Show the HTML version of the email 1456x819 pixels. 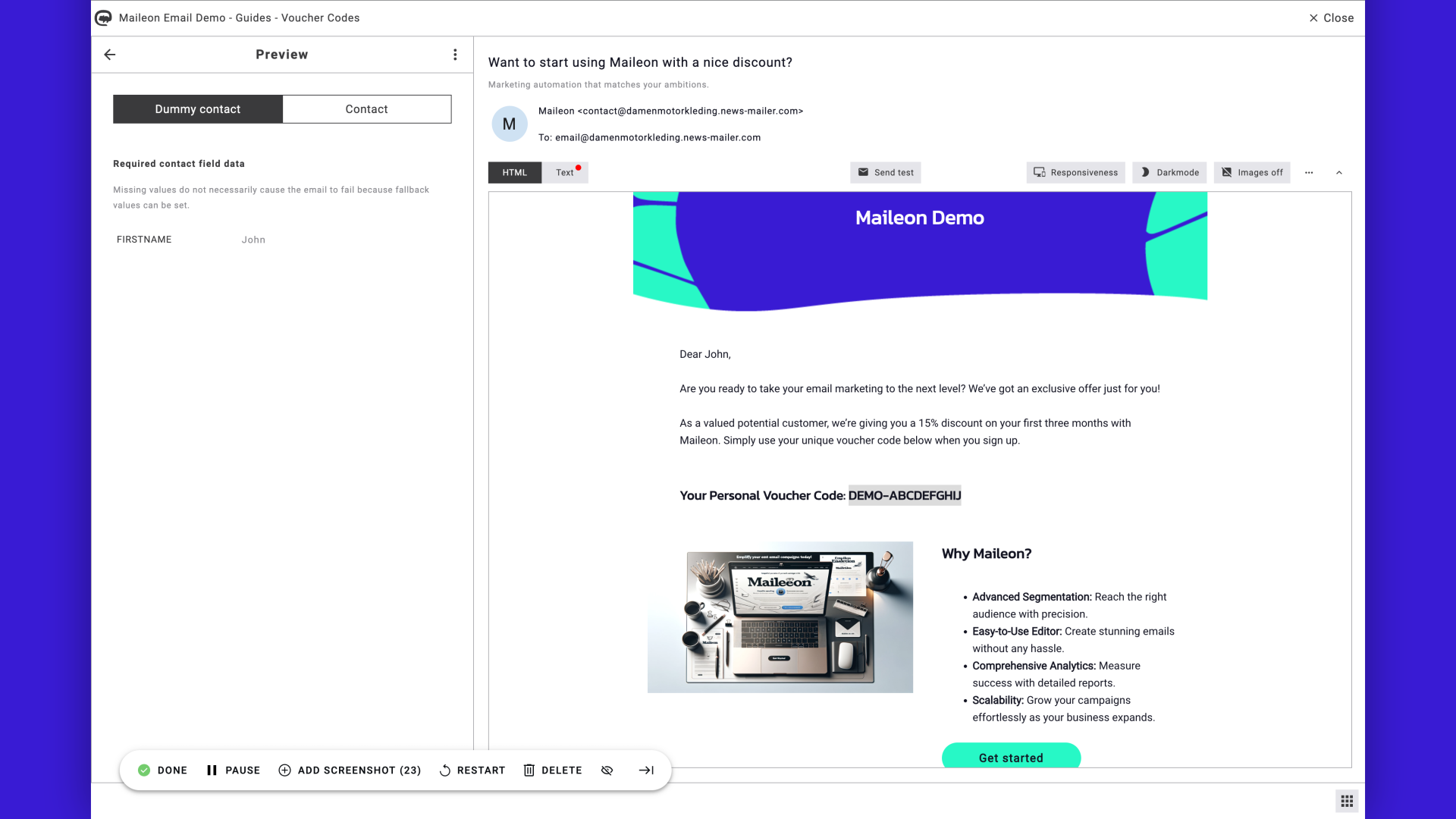pyautogui.click(x=515, y=173)
